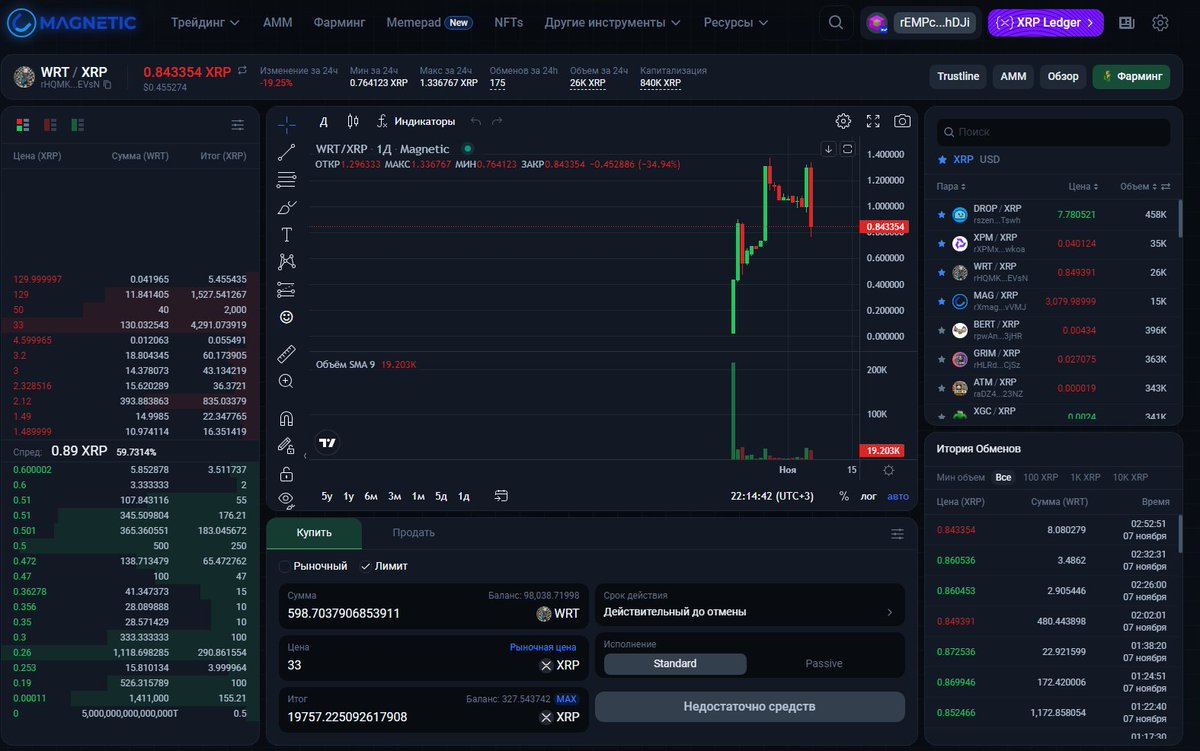The height and width of the screenshot is (751, 1200).
Task: Open order form settings sliders icon
Action: [897, 534]
